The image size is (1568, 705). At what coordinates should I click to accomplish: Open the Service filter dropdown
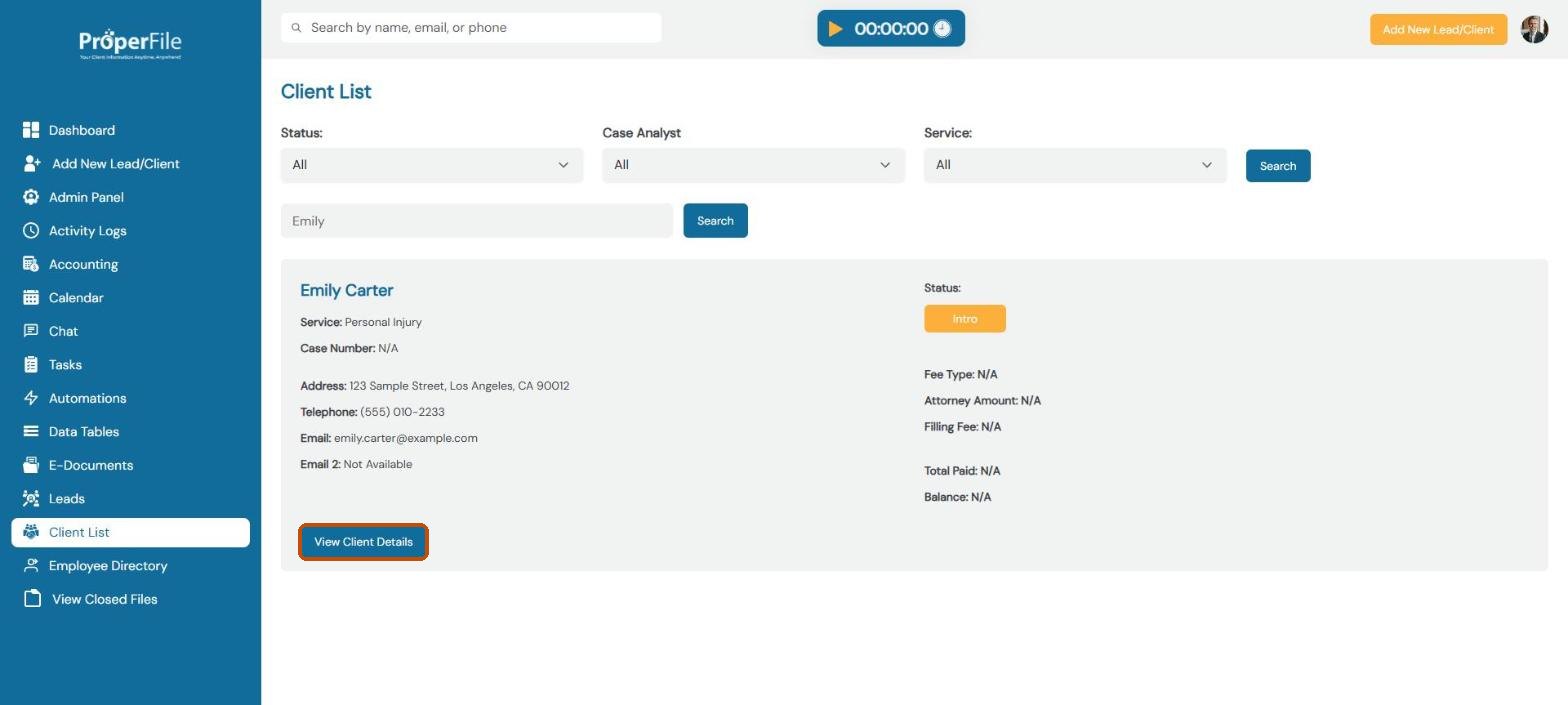click(1075, 165)
